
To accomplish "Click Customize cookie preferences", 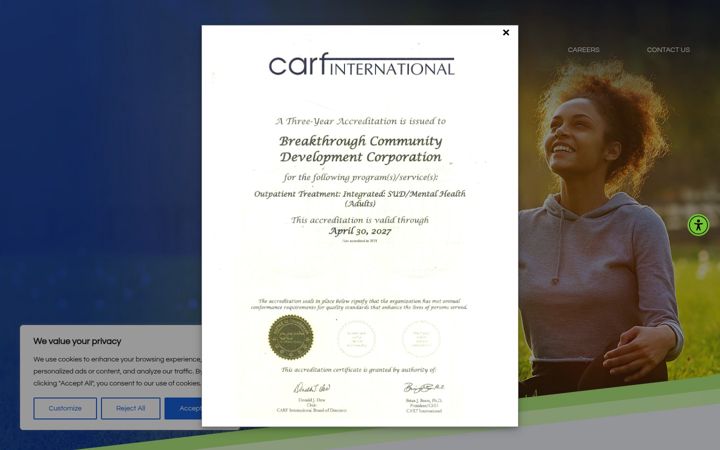I will 65,408.
